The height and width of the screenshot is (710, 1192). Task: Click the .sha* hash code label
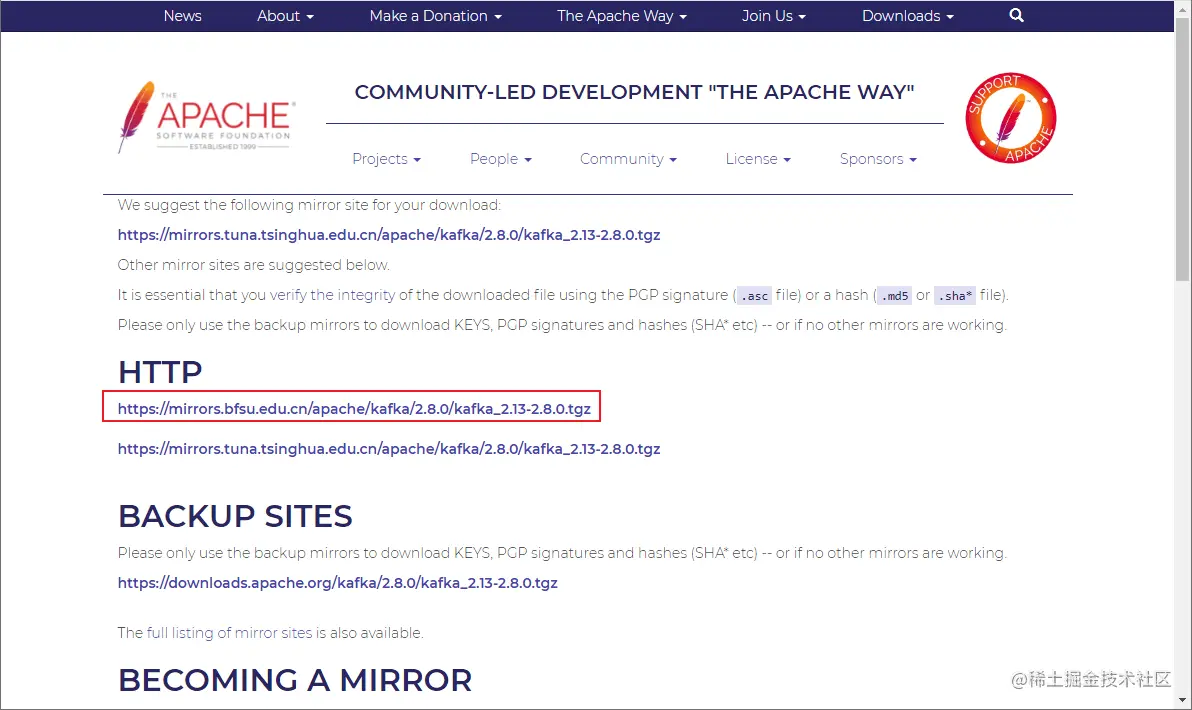955,296
